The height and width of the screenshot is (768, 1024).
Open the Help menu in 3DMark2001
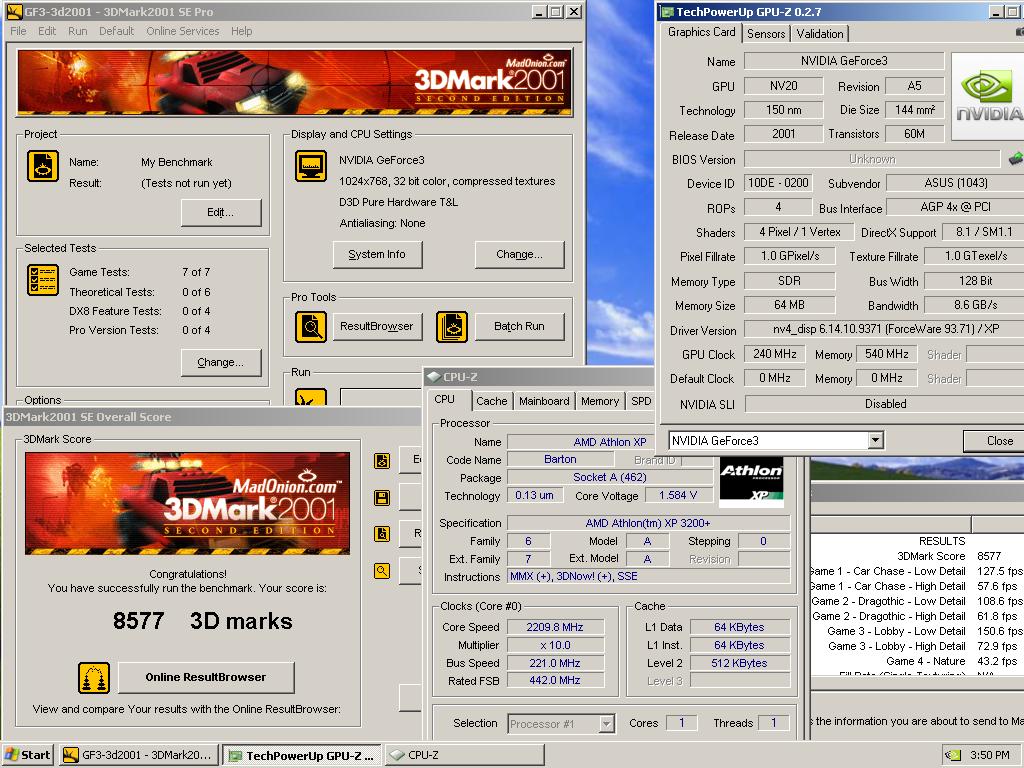pos(241,31)
